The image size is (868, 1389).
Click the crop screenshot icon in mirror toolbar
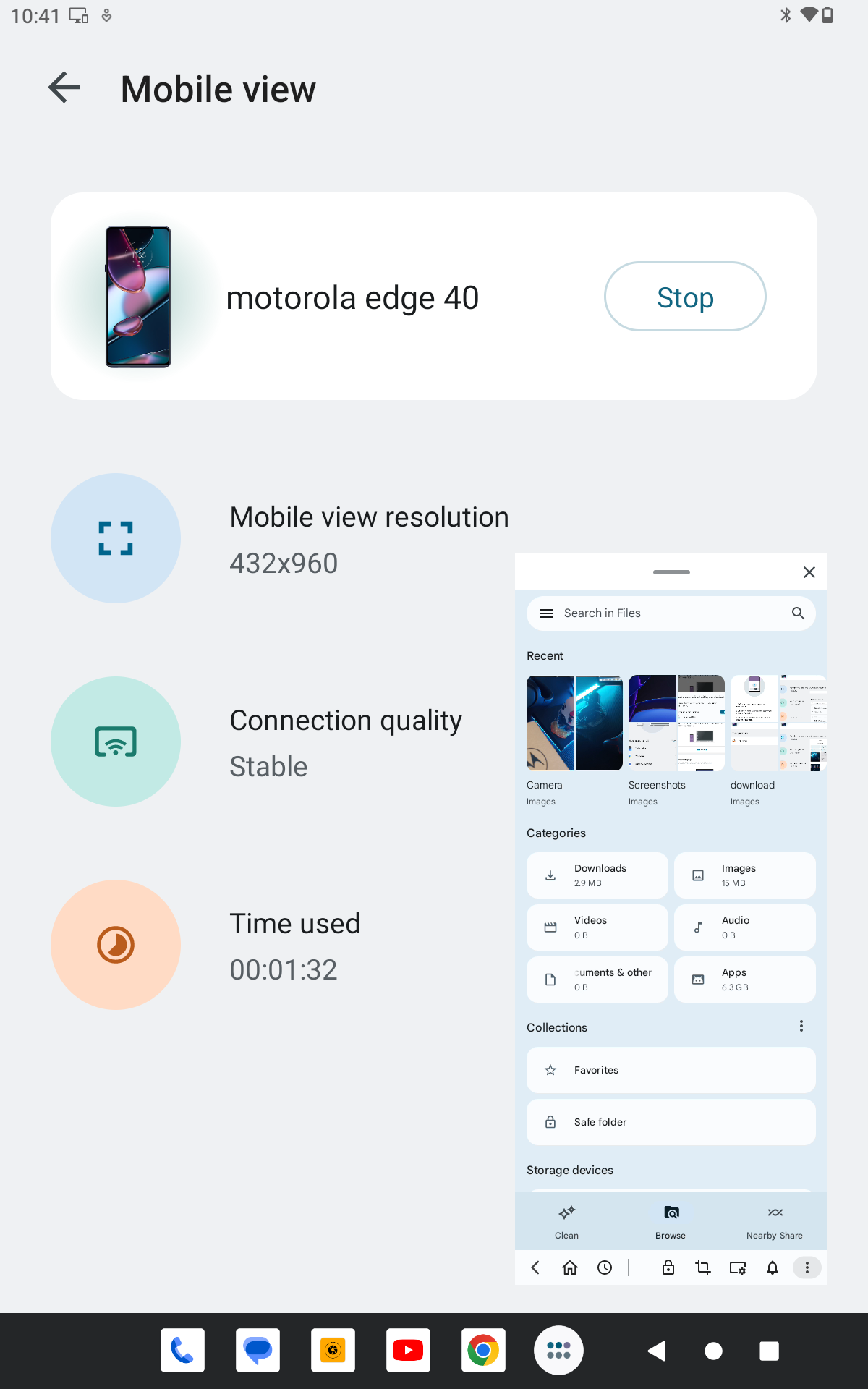pos(703,1267)
